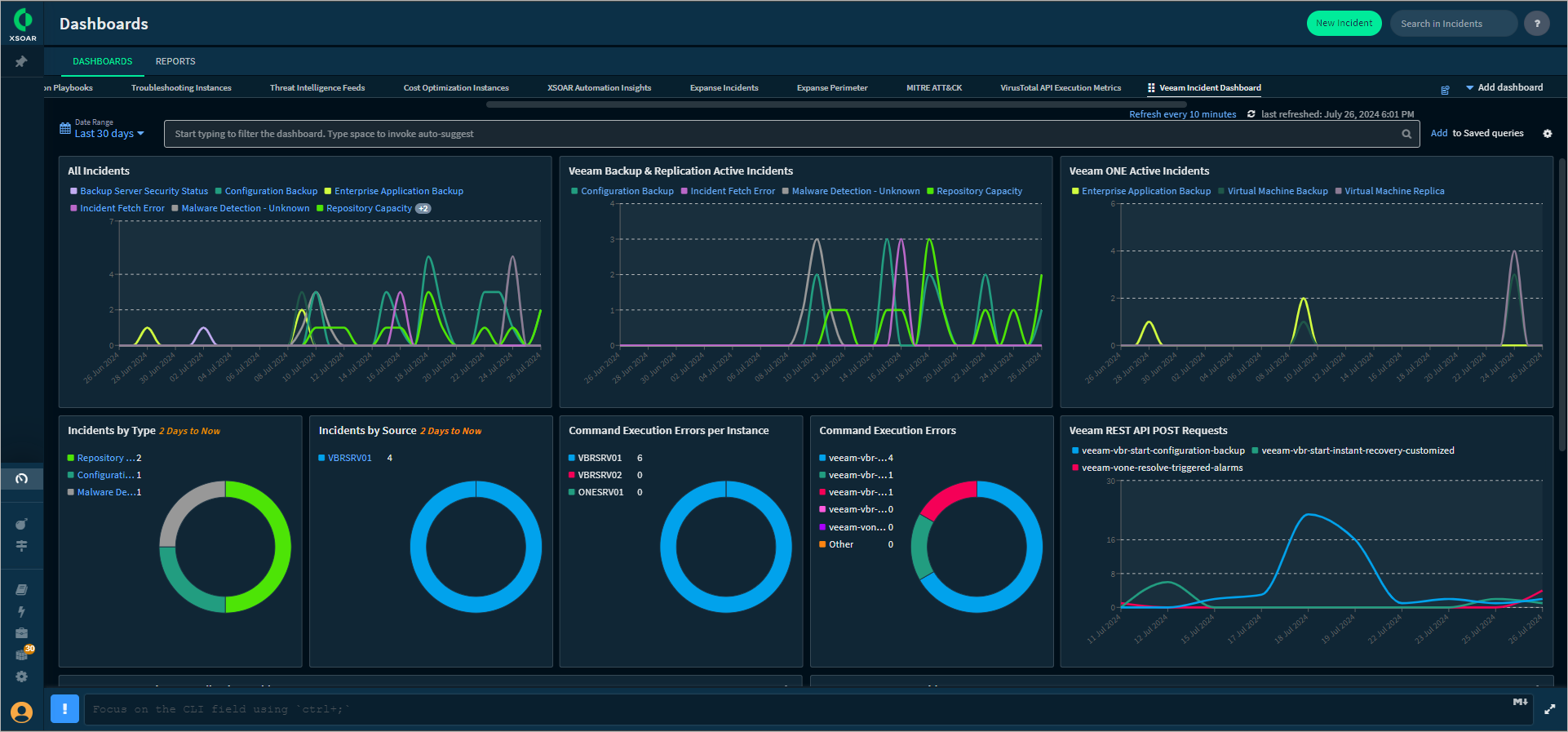The image size is (1568, 732).
Task: Click the CLI command input field
Action: pos(808,709)
